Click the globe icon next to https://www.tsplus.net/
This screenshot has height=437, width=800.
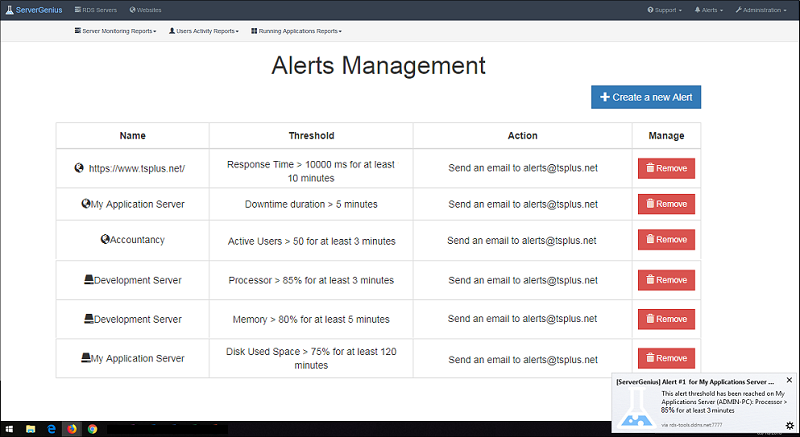79,168
